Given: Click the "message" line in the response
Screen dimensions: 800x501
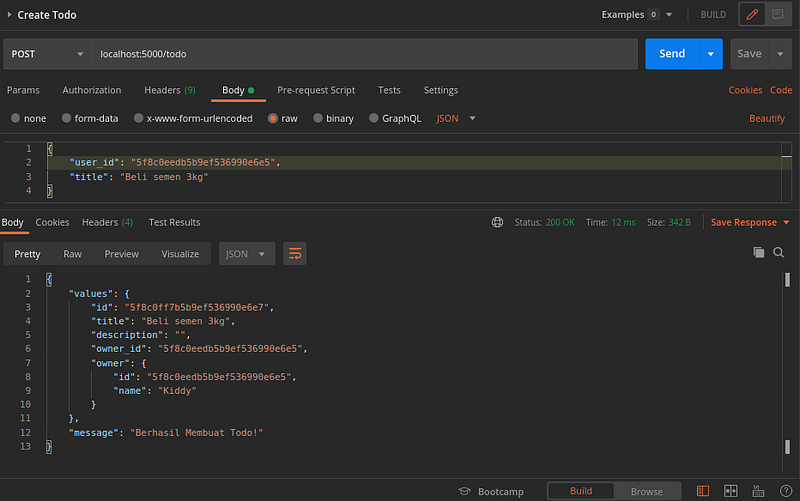Looking at the screenshot, I should 166,433.
